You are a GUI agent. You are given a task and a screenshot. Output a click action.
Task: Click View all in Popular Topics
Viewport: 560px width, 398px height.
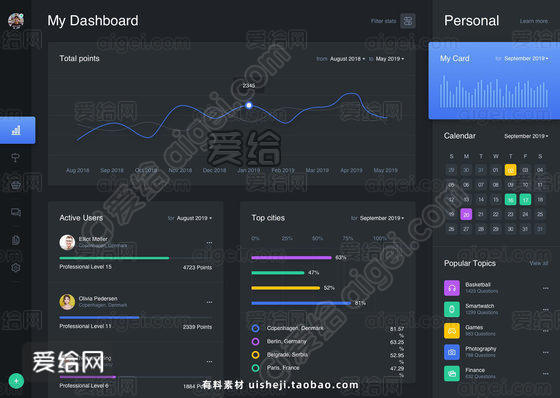[x=539, y=263]
